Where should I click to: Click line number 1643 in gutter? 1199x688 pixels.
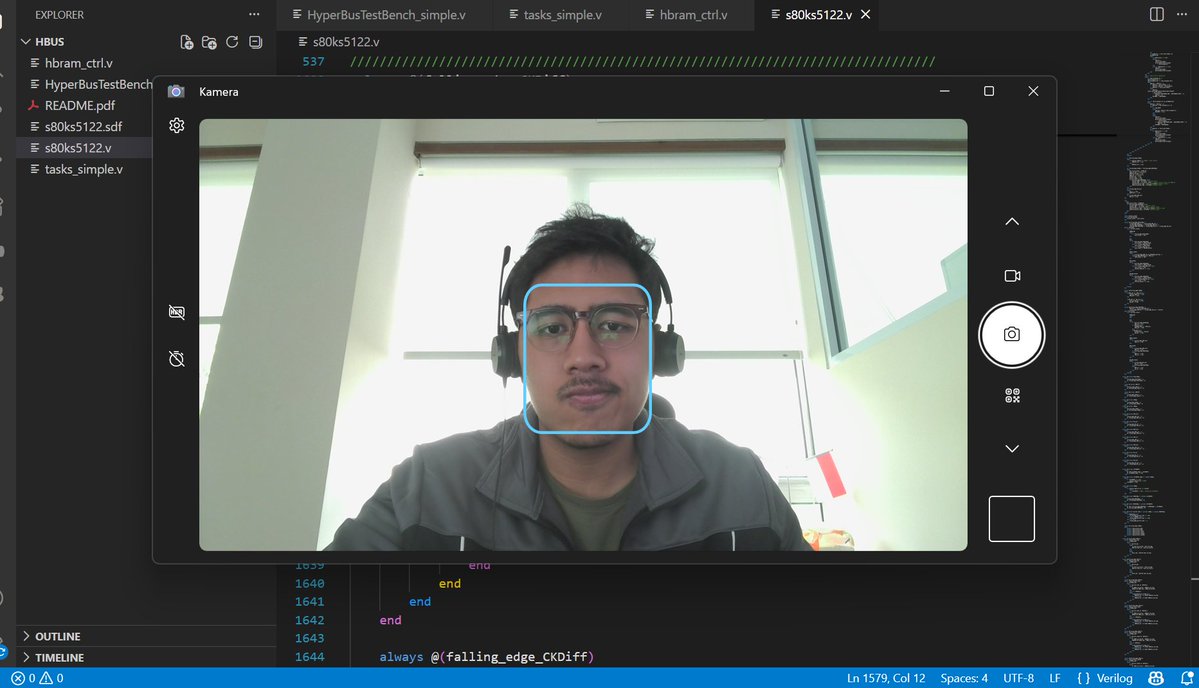tap(310, 638)
